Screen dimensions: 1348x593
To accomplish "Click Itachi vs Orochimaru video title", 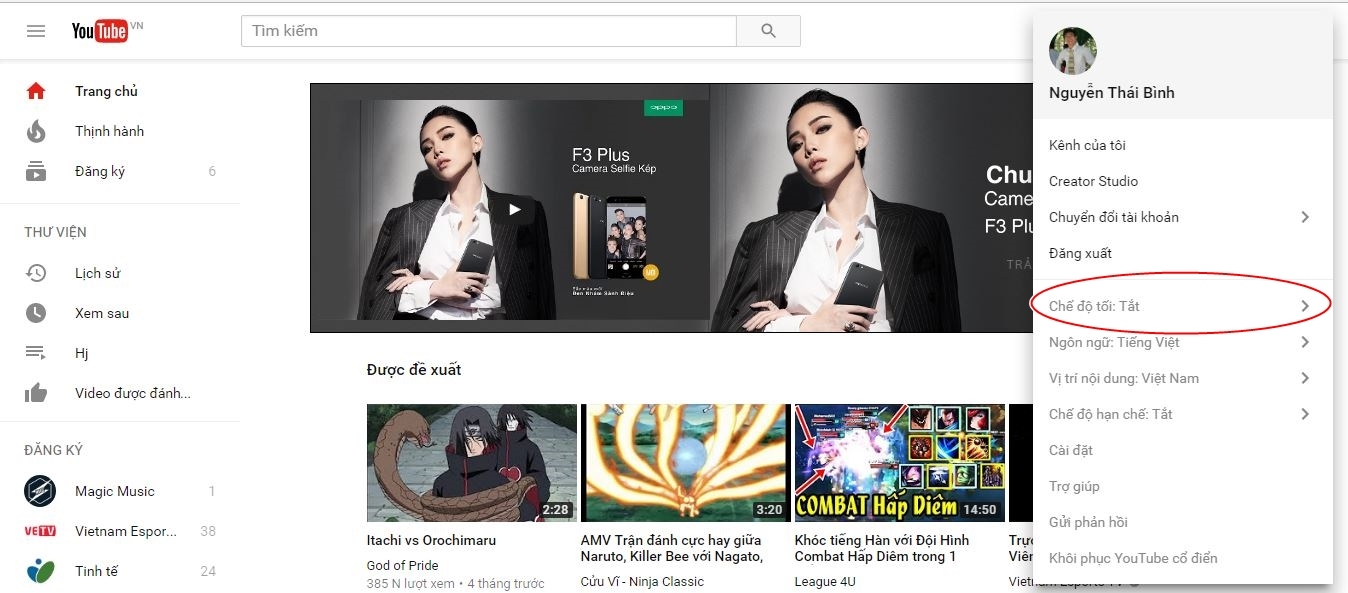I will [431, 540].
